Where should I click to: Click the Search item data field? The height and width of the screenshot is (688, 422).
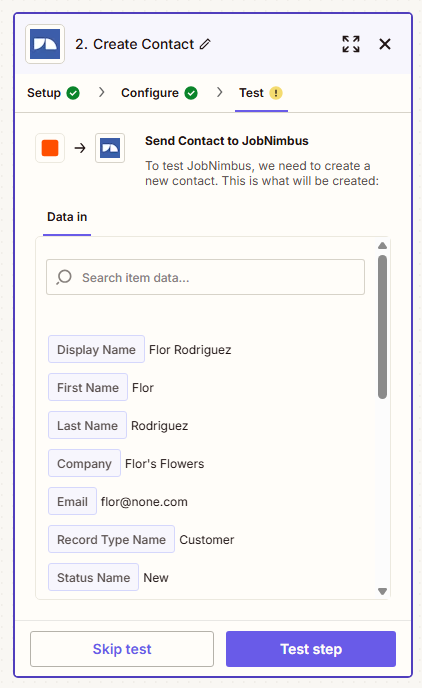coord(205,277)
